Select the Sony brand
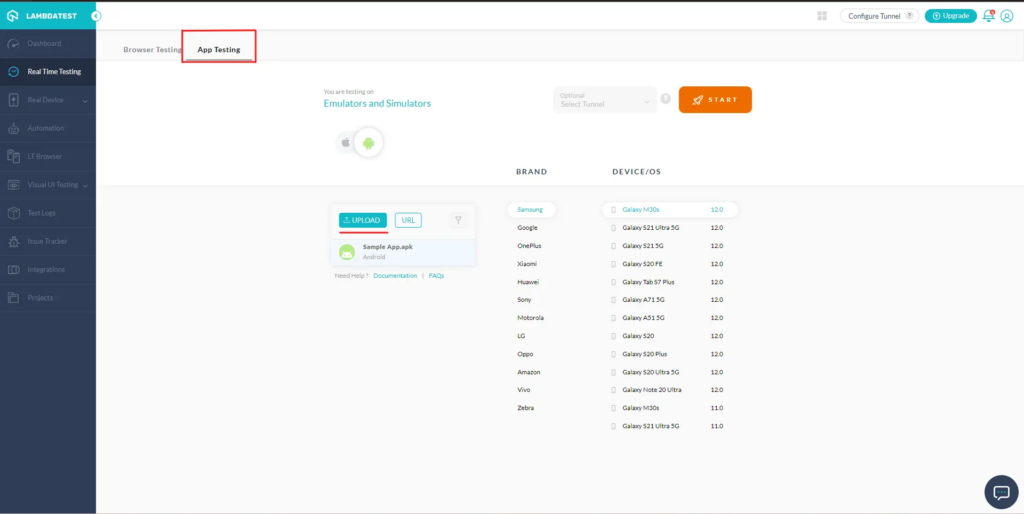This screenshot has width=1024, height=514. (524, 300)
